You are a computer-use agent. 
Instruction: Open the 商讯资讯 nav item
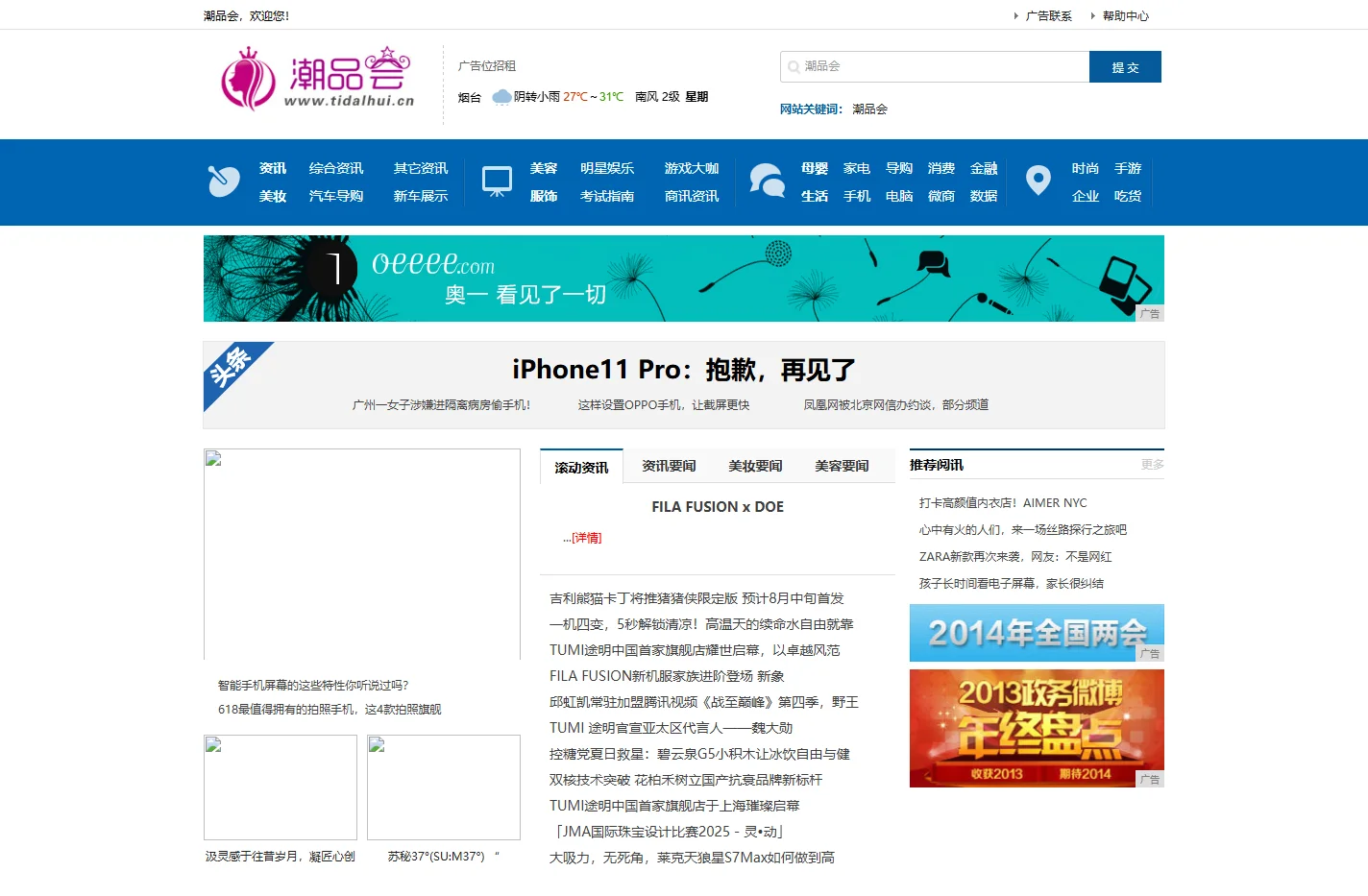(692, 196)
